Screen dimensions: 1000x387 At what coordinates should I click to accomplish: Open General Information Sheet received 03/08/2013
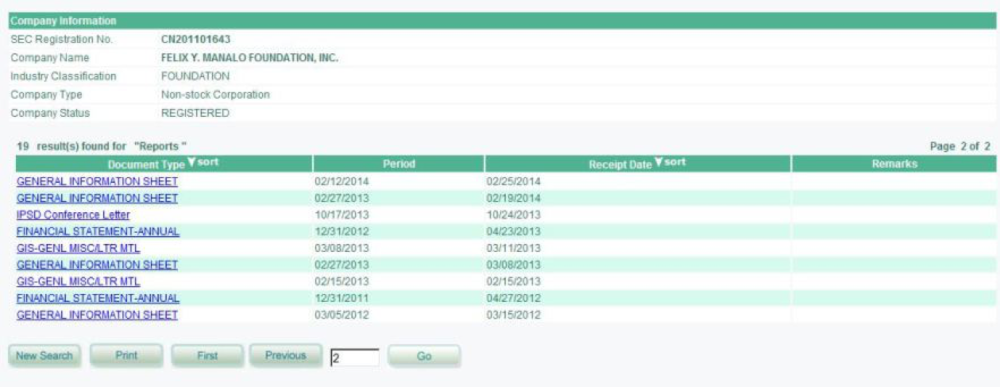coord(97,265)
